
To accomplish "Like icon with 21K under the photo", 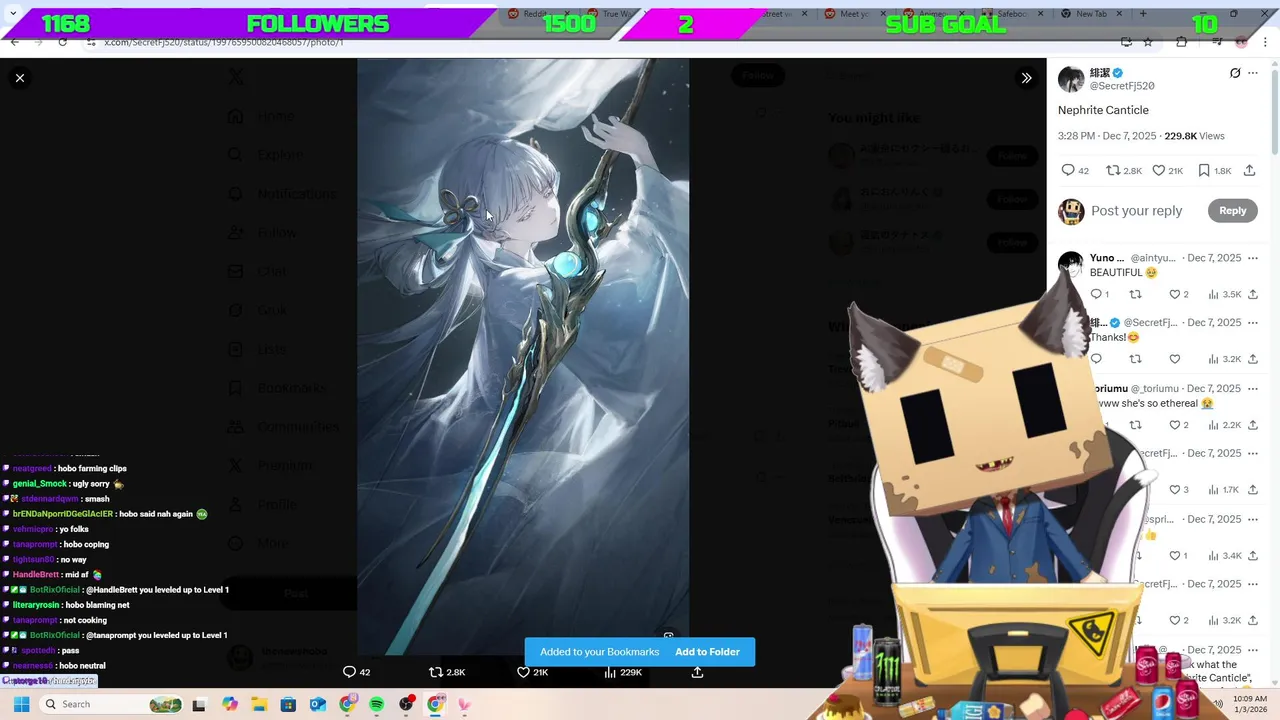I will pyautogui.click(x=532, y=672).
